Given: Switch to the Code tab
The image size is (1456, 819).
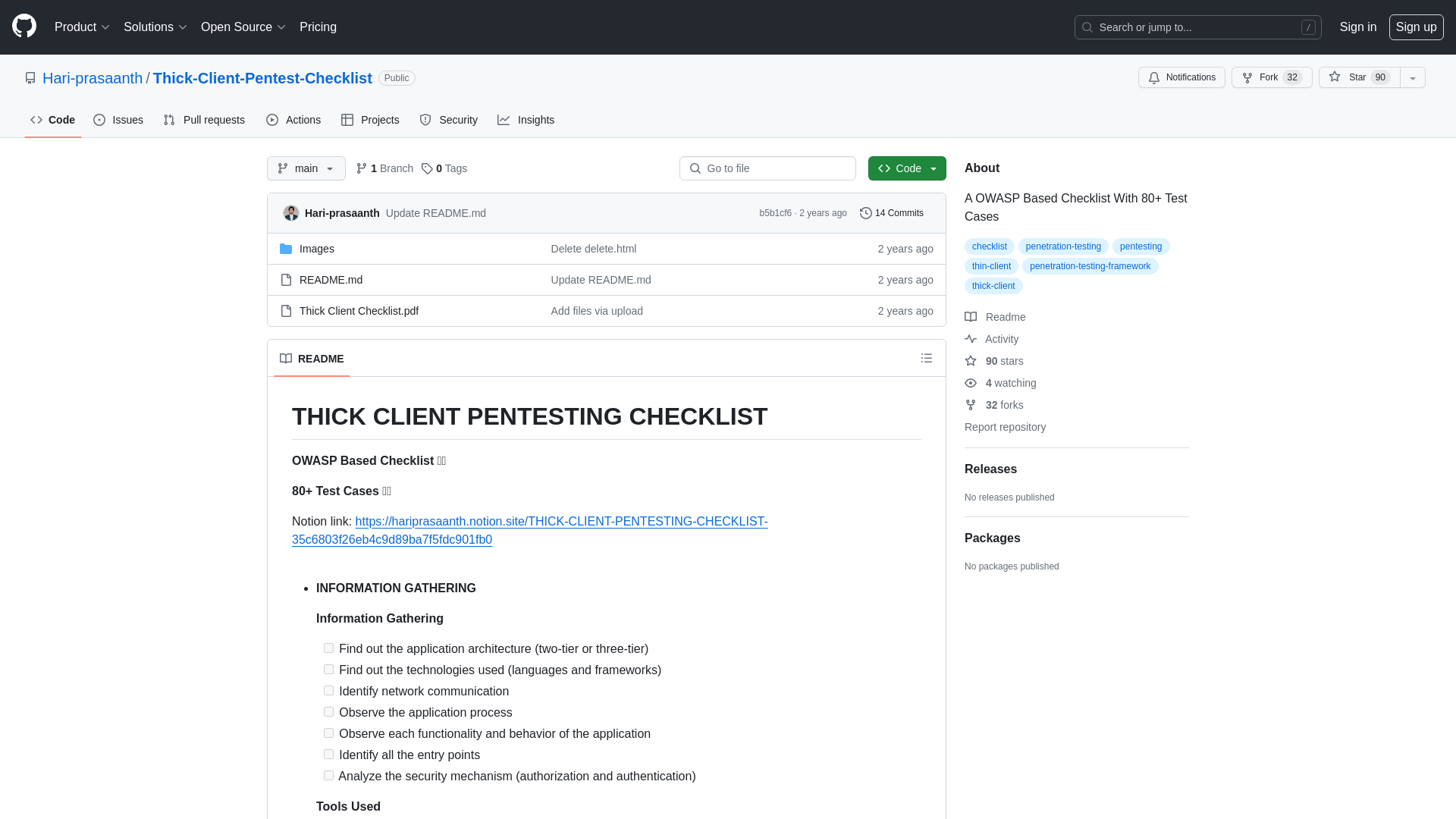Looking at the screenshot, I should pos(53,120).
